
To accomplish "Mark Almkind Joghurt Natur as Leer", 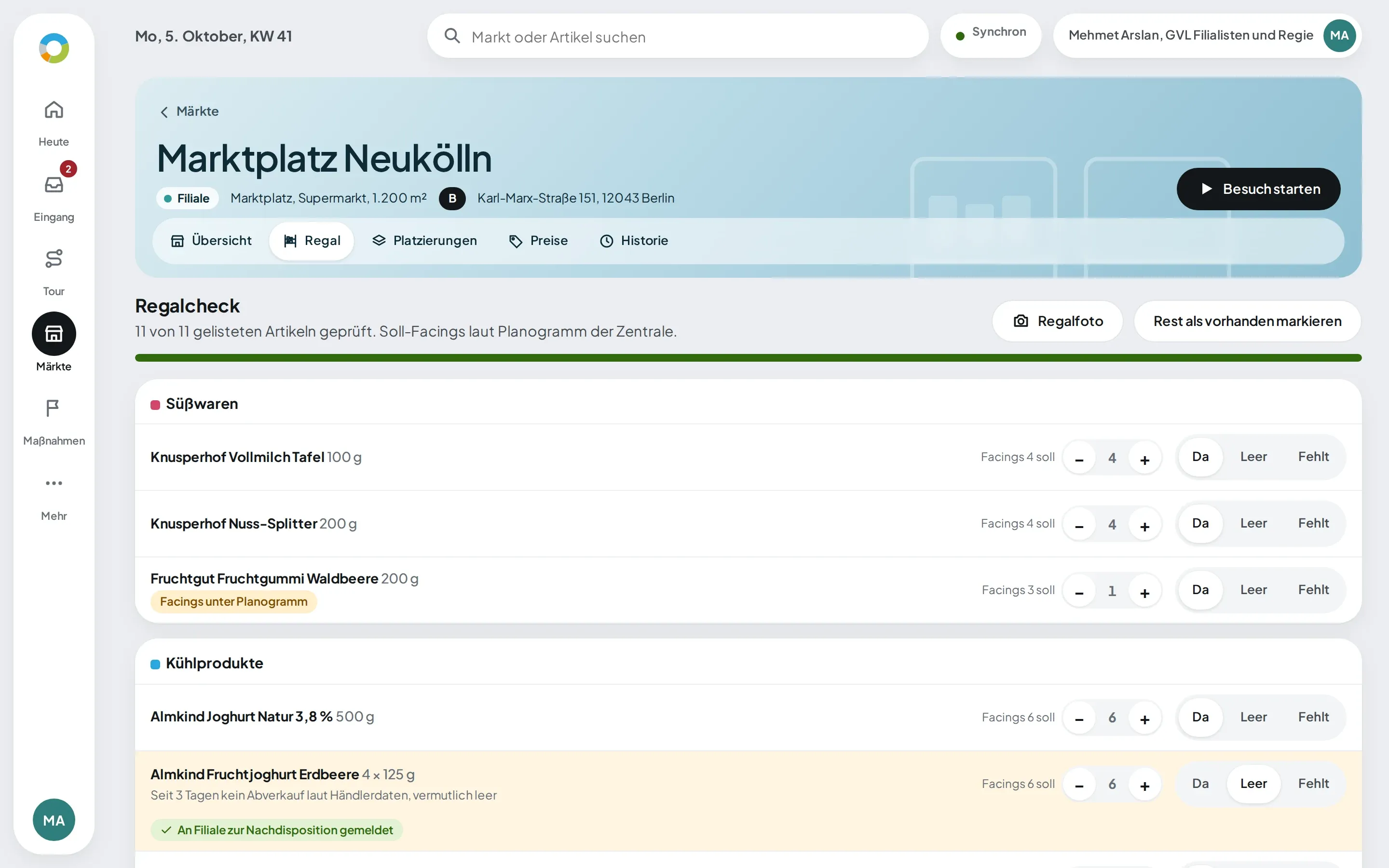I will point(1253,717).
